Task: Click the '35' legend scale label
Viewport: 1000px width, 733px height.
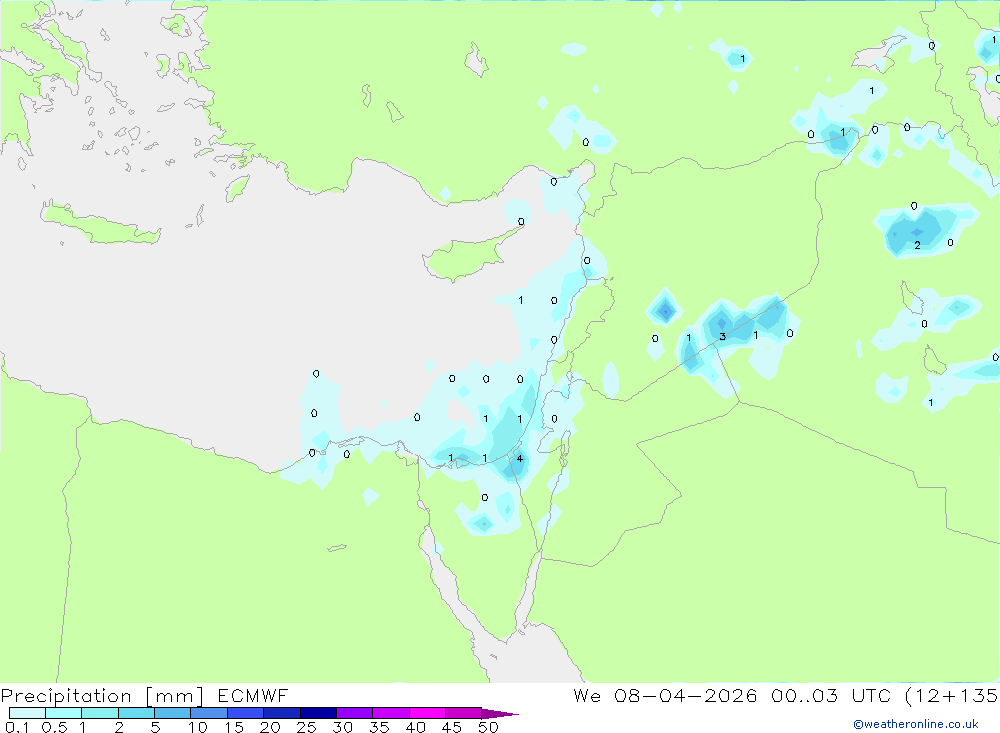Action: tap(379, 727)
